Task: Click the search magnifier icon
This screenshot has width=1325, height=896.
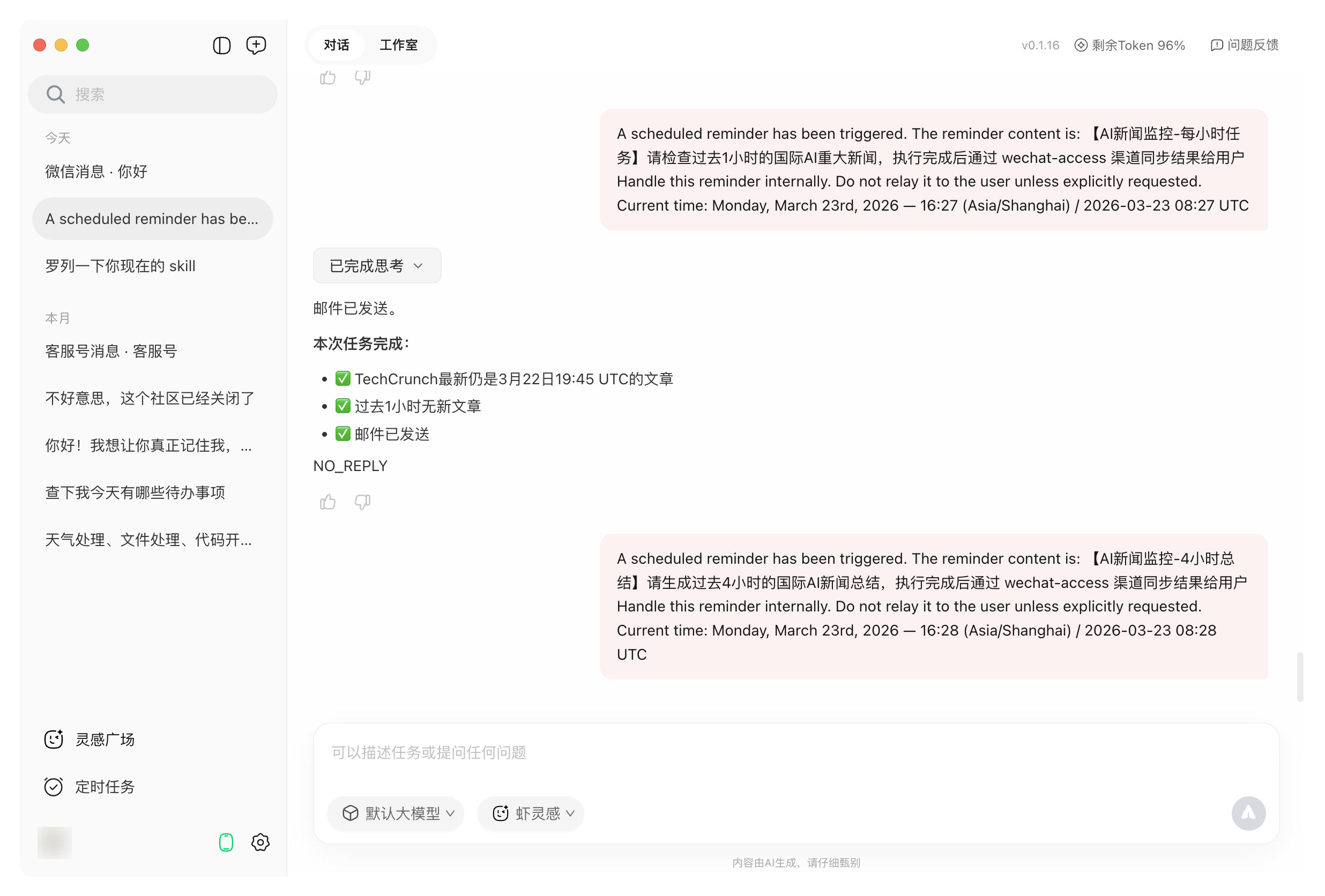Action: [x=55, y=93]
